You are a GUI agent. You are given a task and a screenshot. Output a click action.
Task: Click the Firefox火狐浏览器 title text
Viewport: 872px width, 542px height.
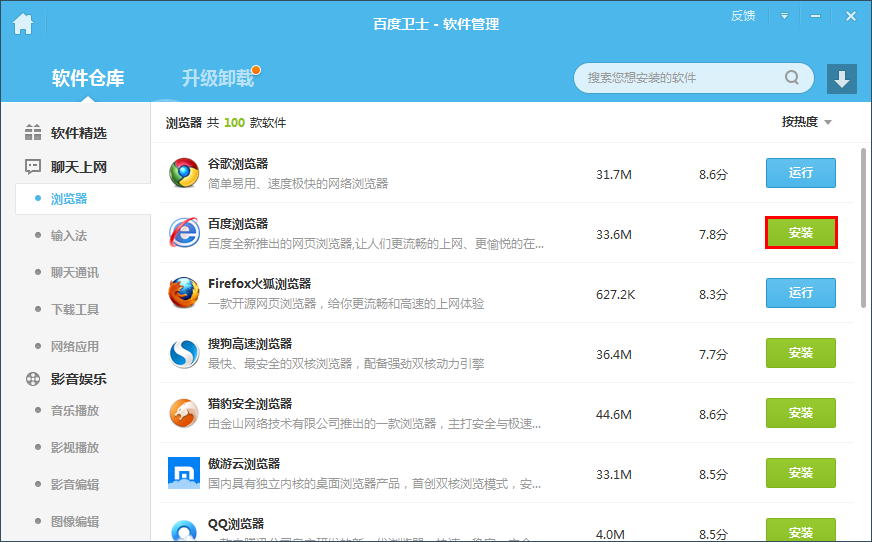click(260, 284)
